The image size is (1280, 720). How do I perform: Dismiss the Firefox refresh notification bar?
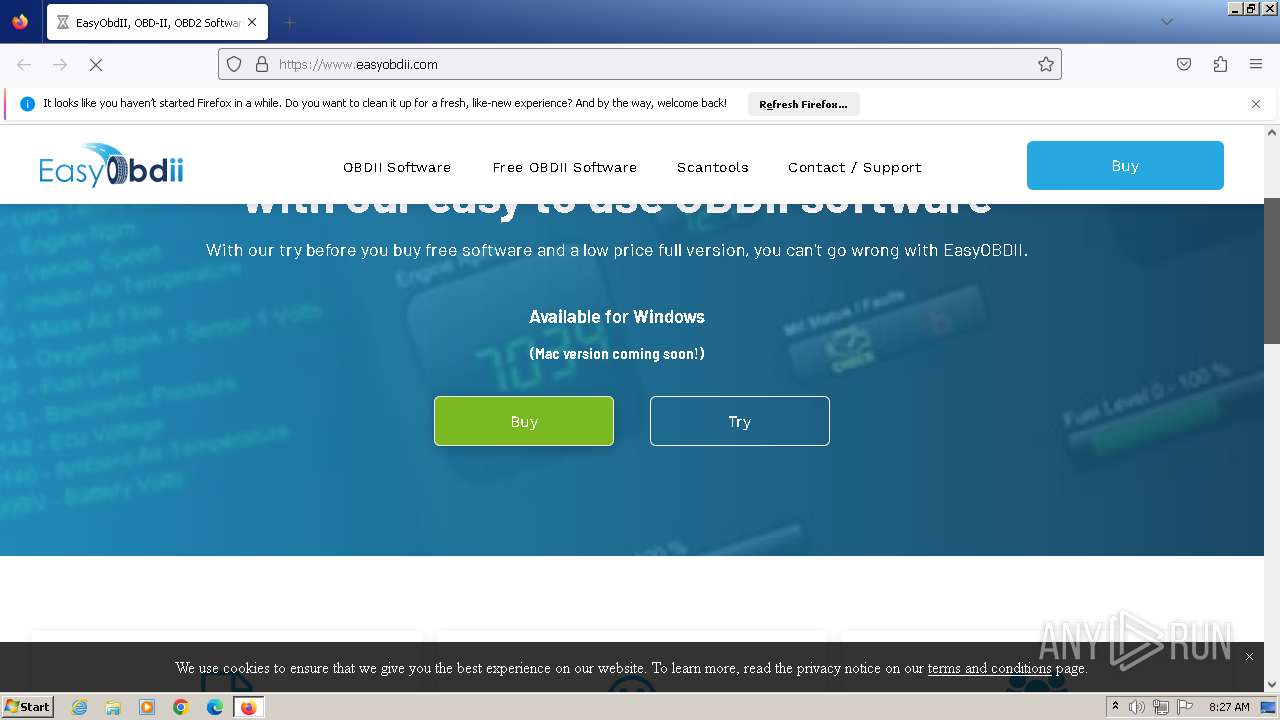1256,104
